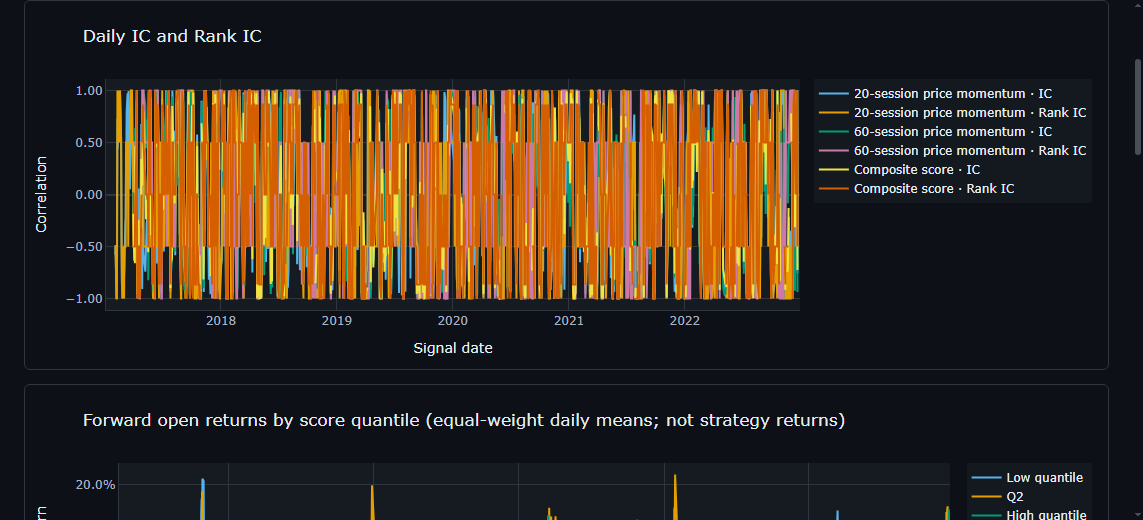Click the 2019 x-axis tick label
Screen dimensions: 1143x520
pos(336,320)
